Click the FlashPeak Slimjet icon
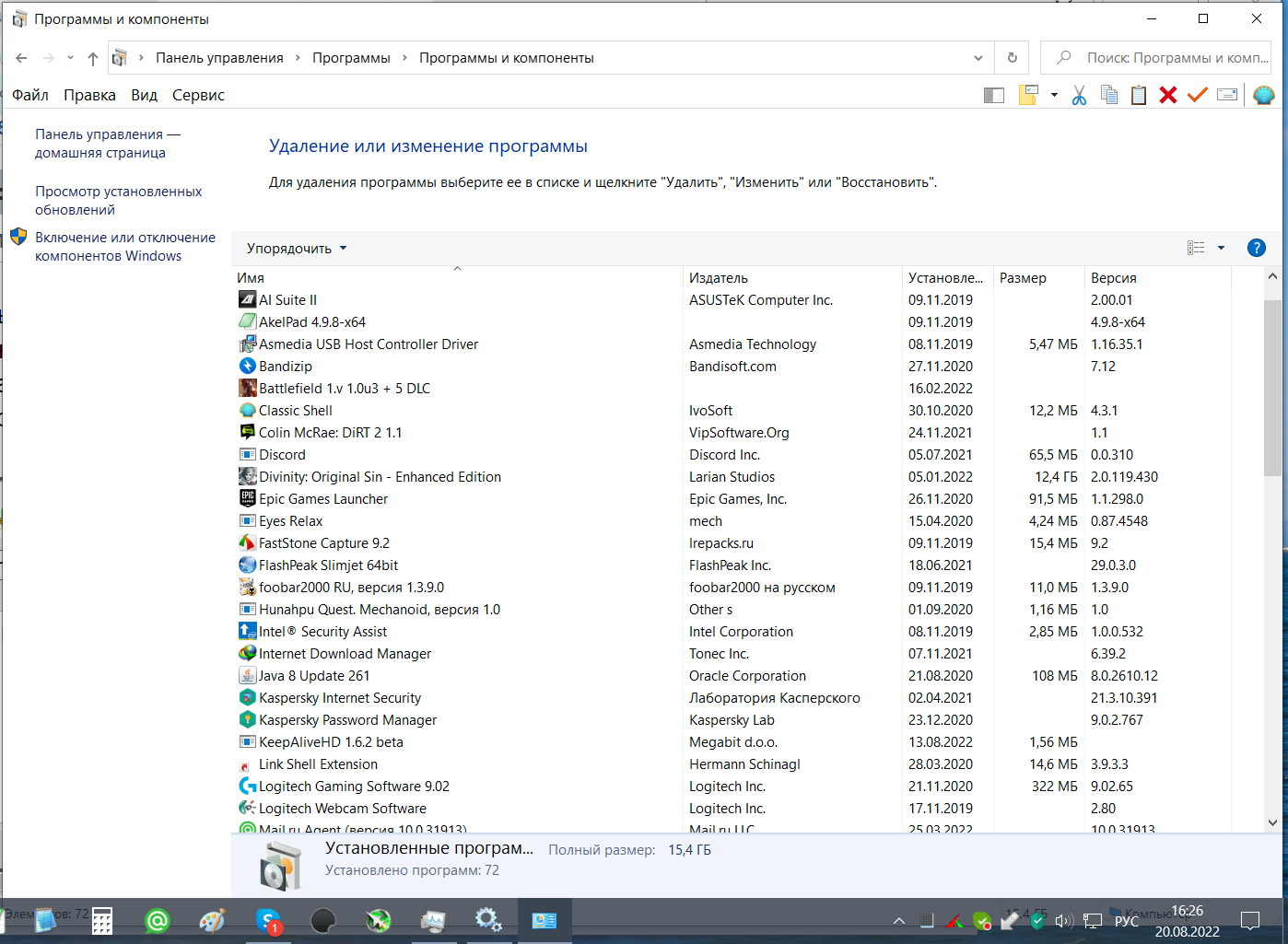 point(247,565)
